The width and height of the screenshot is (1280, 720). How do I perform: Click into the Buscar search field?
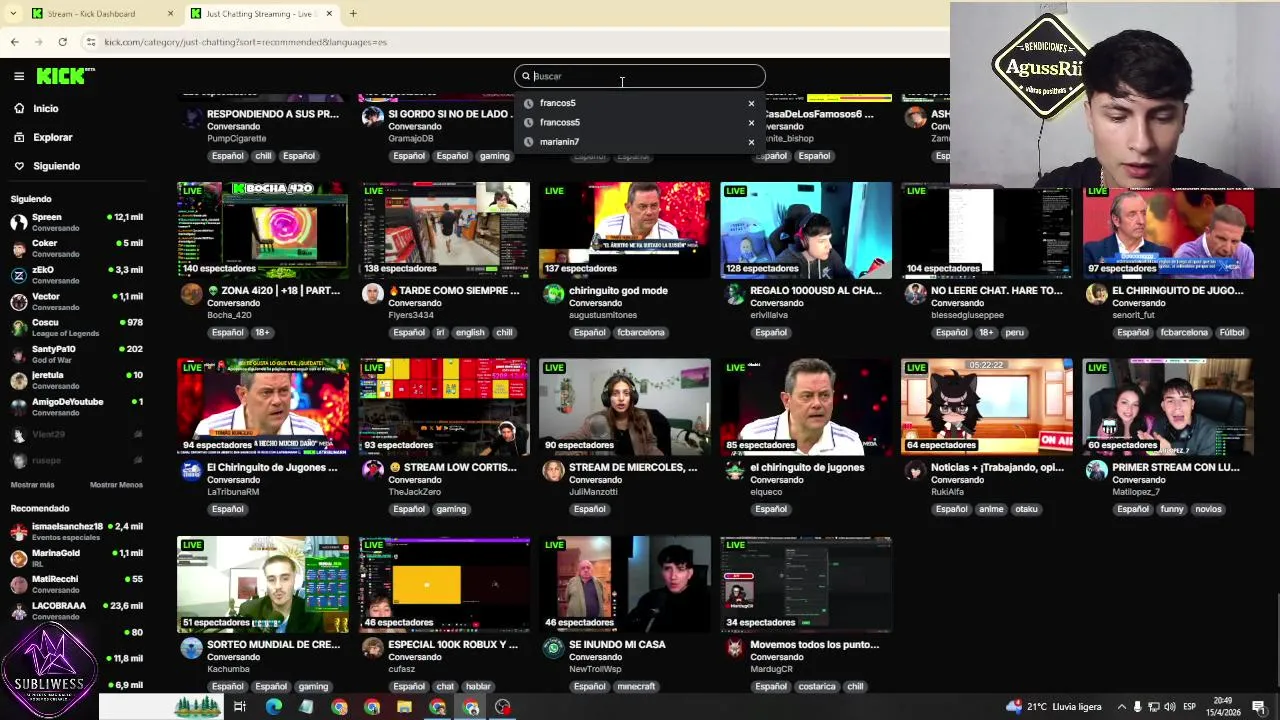tap(640, 76)
